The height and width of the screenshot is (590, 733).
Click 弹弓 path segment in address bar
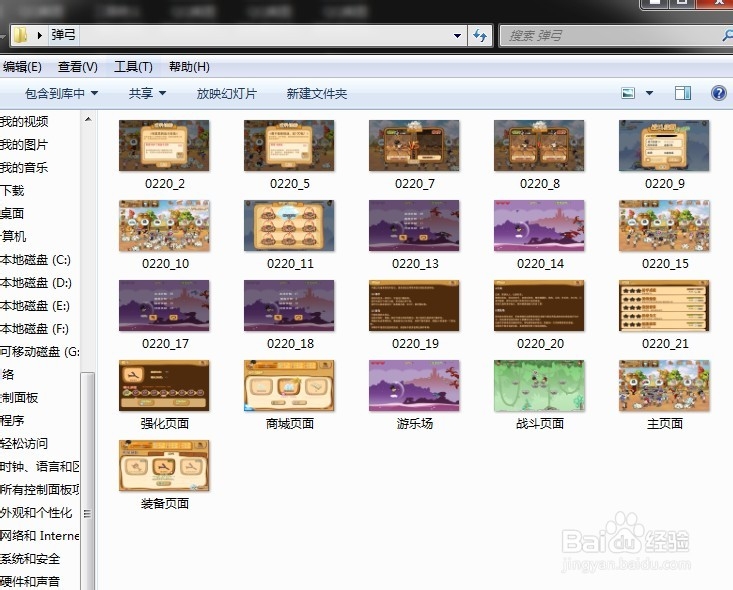pos(64,35)
